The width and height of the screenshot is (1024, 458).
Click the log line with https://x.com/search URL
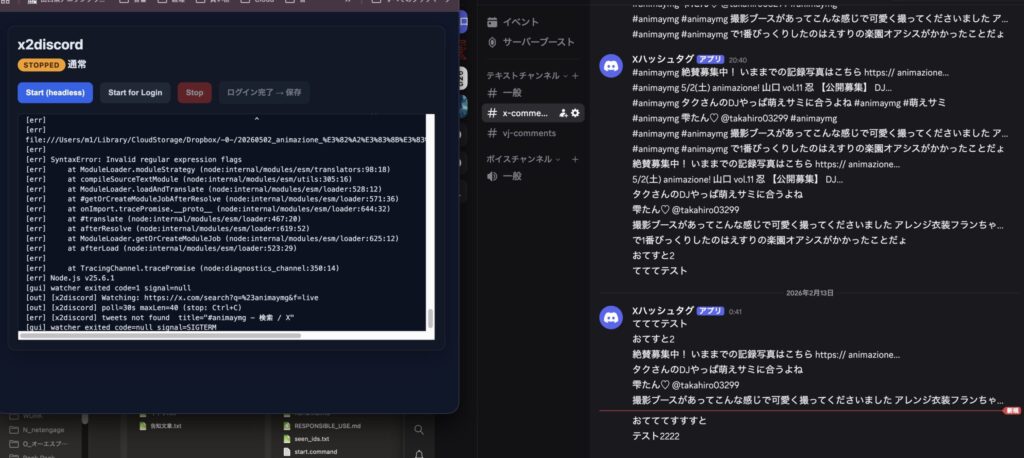pos(172,297)
